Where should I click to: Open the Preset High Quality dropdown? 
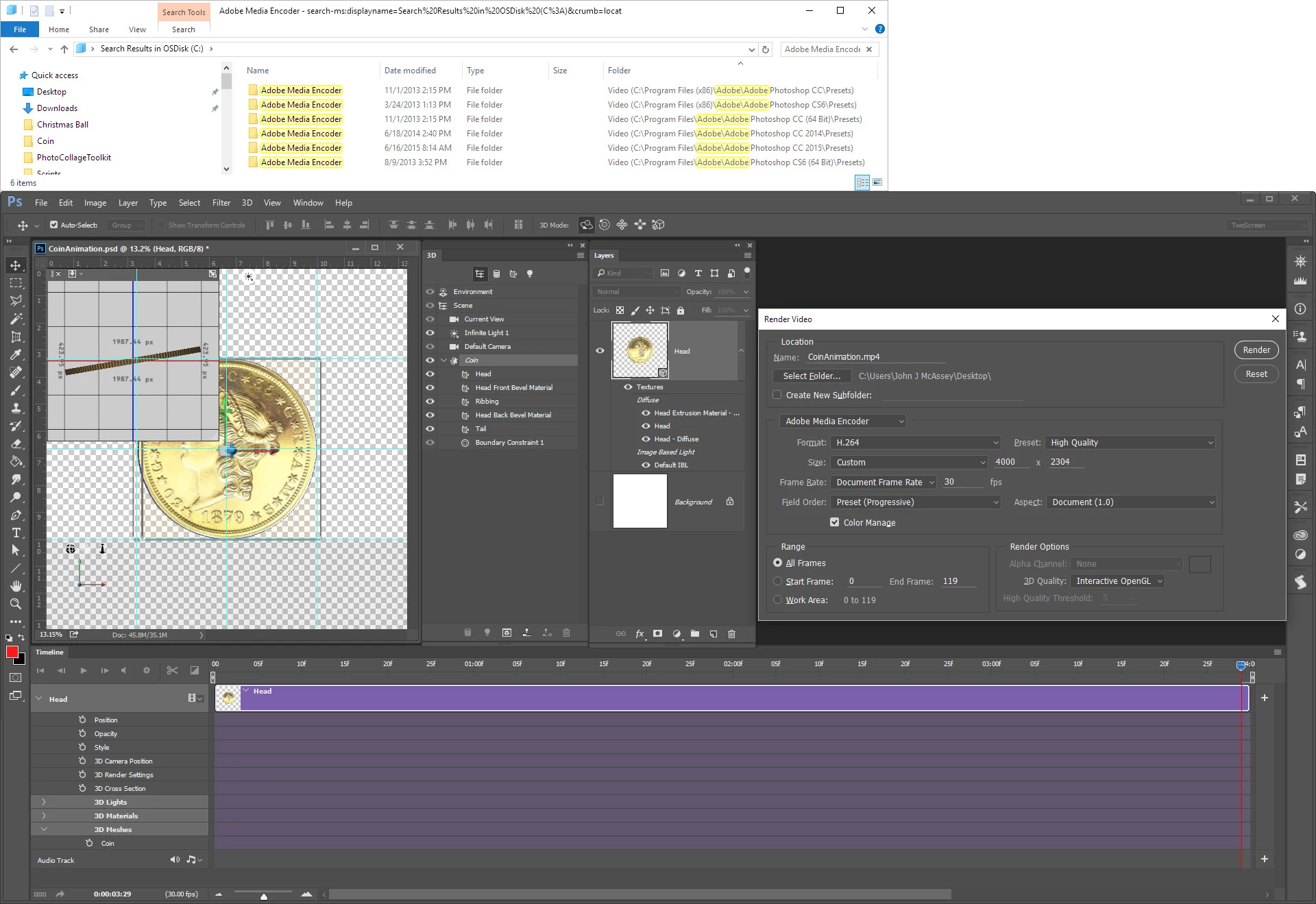[x=1131, y=443]
